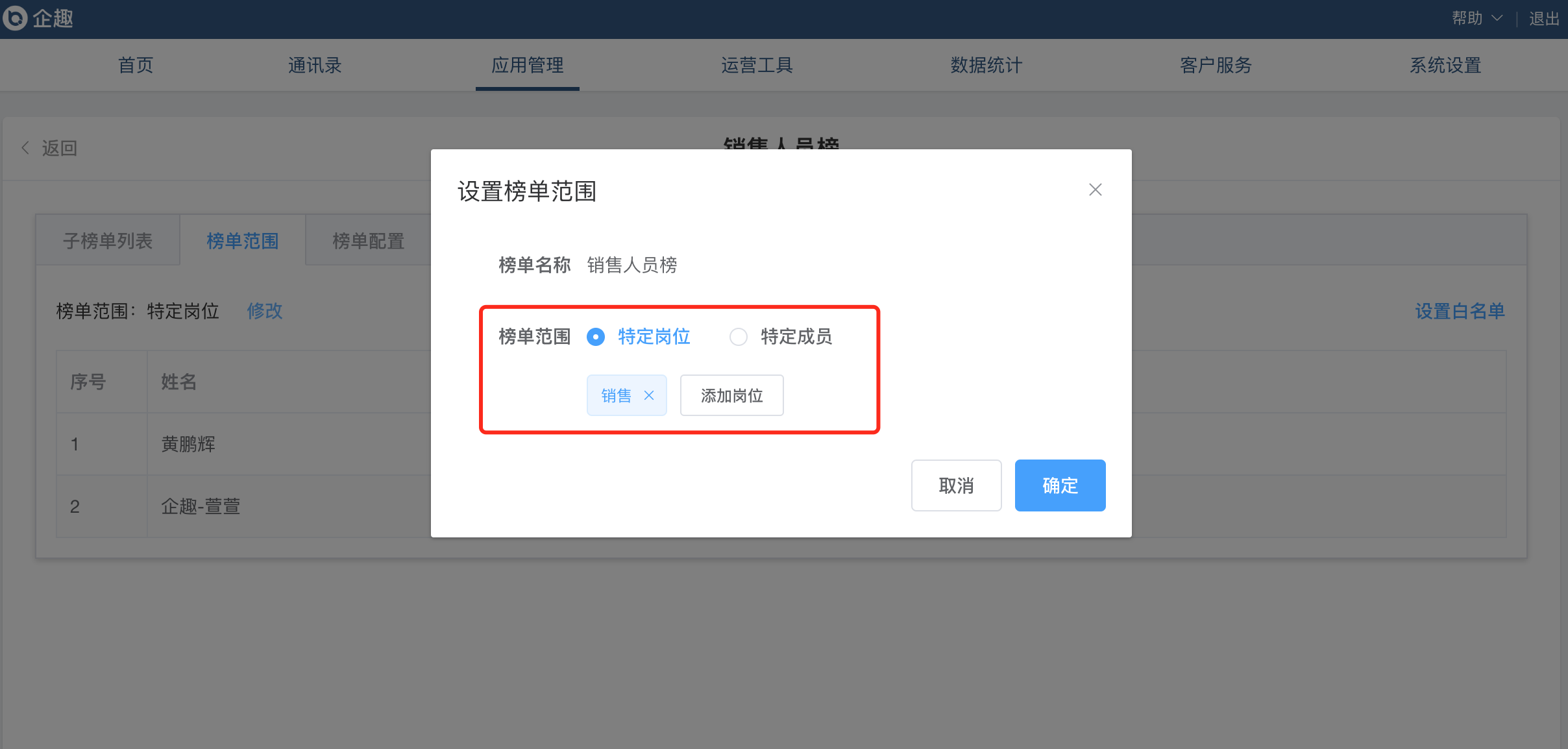Image resolution: width=1568 pixels, height=749 pixels.
Task: Click the back arrow beside 返回
Action: [25, 148]
